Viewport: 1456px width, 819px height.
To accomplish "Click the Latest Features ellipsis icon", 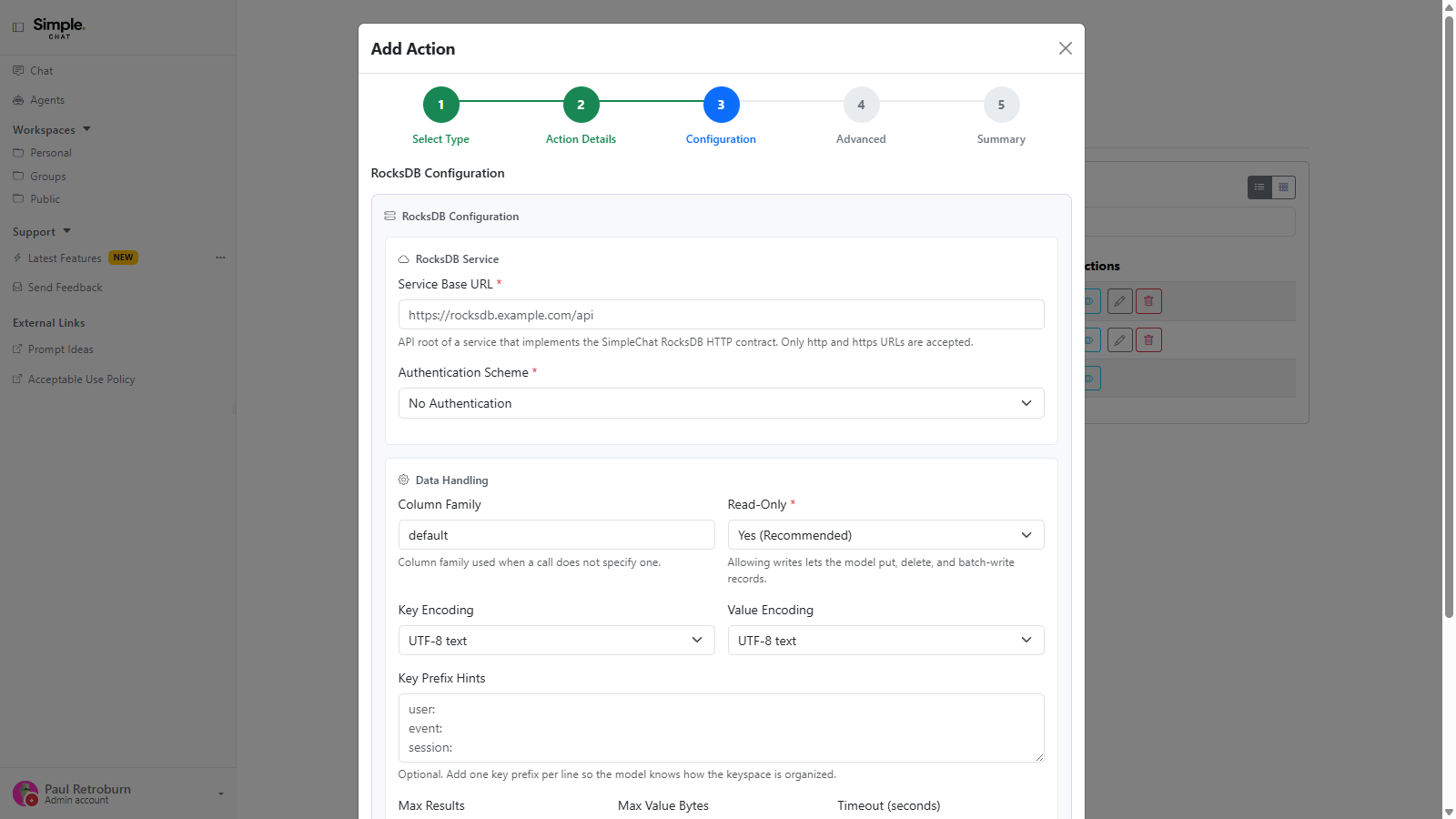I will coord(220,258).
